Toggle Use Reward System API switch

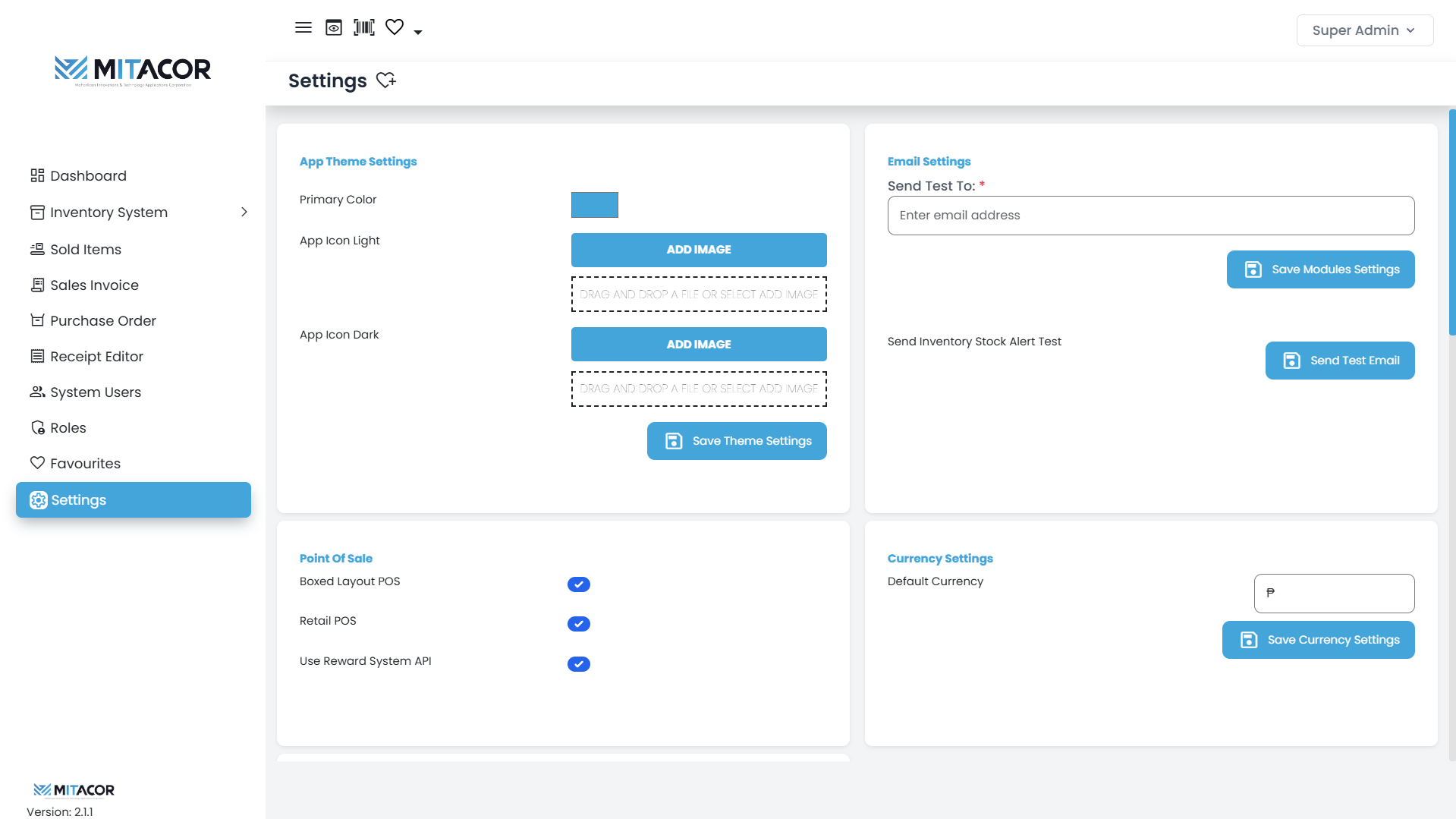tap(578, 664)
